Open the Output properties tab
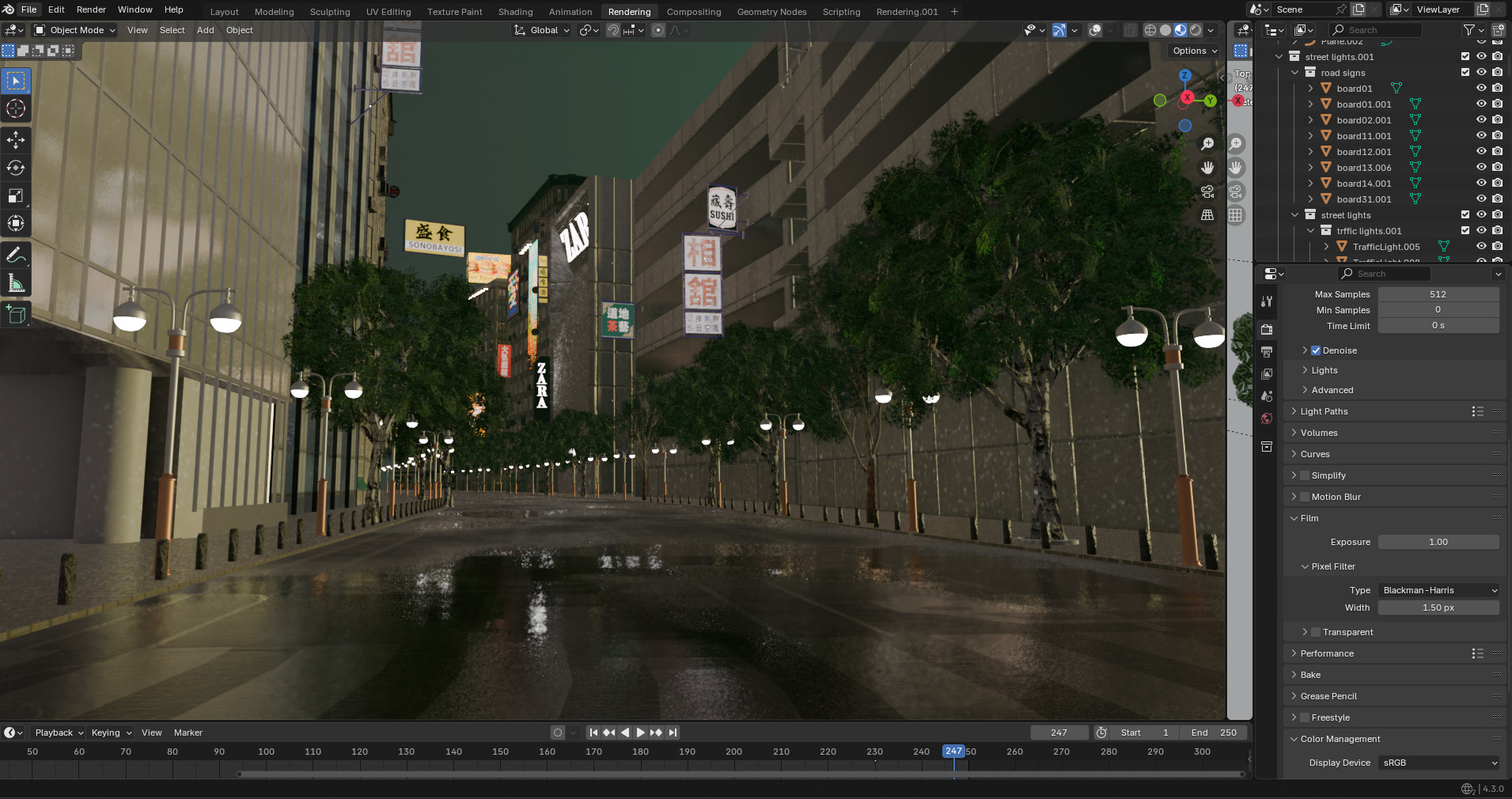This screenshot has width=1512, height=799. [1267, 351]
